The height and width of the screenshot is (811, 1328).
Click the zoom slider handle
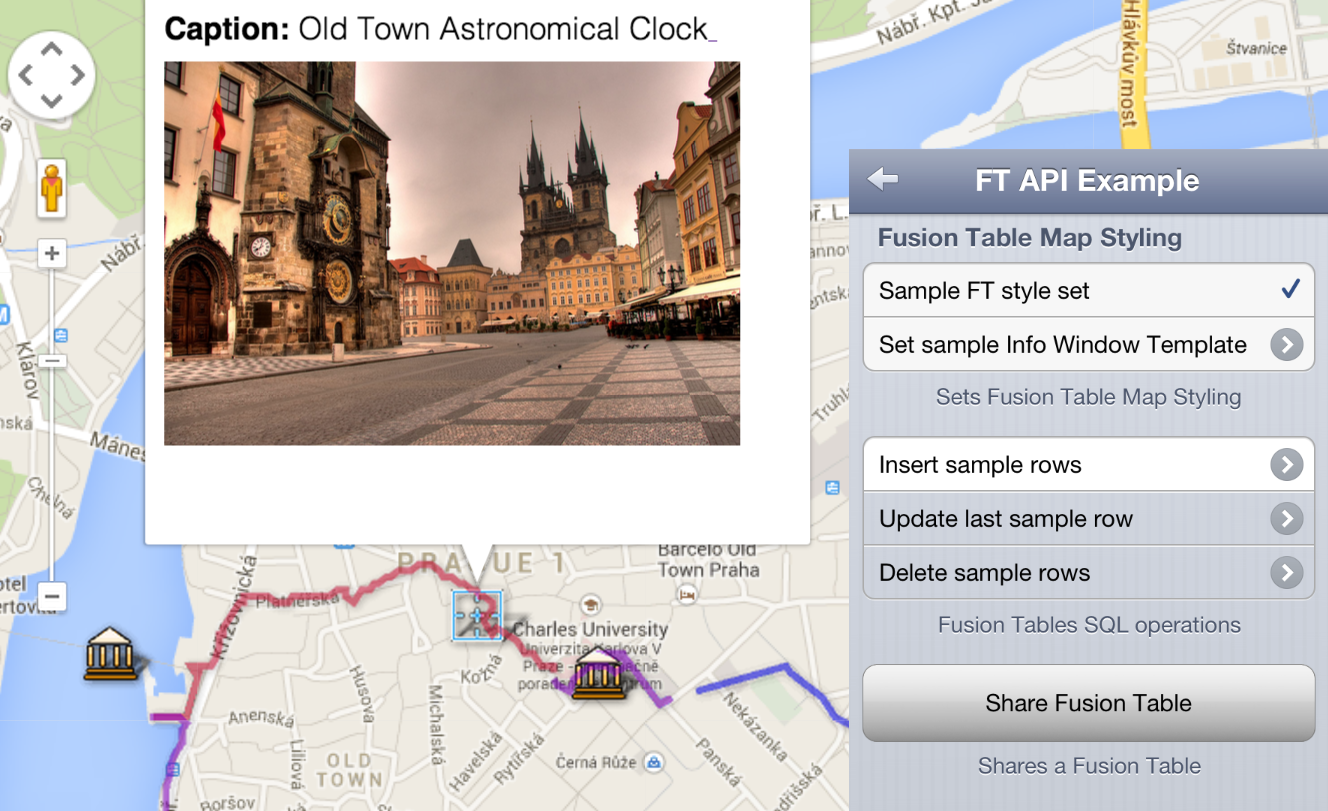click(x=52, y=360)
